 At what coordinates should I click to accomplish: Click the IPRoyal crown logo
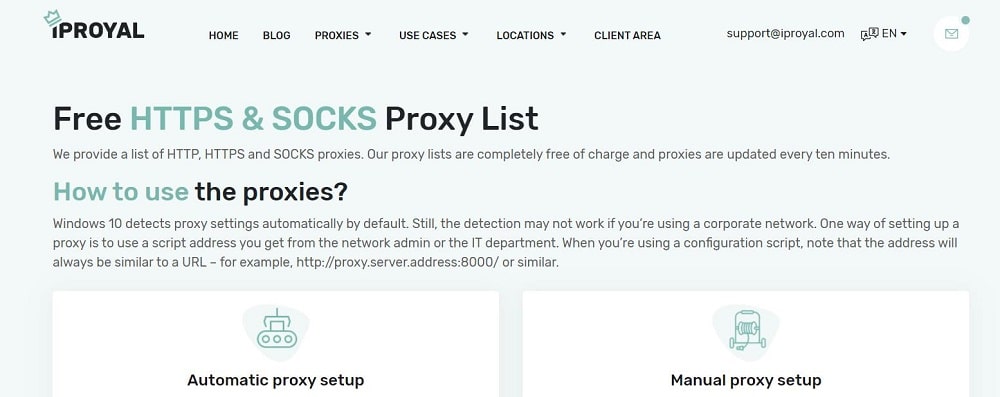pos(94,26)
